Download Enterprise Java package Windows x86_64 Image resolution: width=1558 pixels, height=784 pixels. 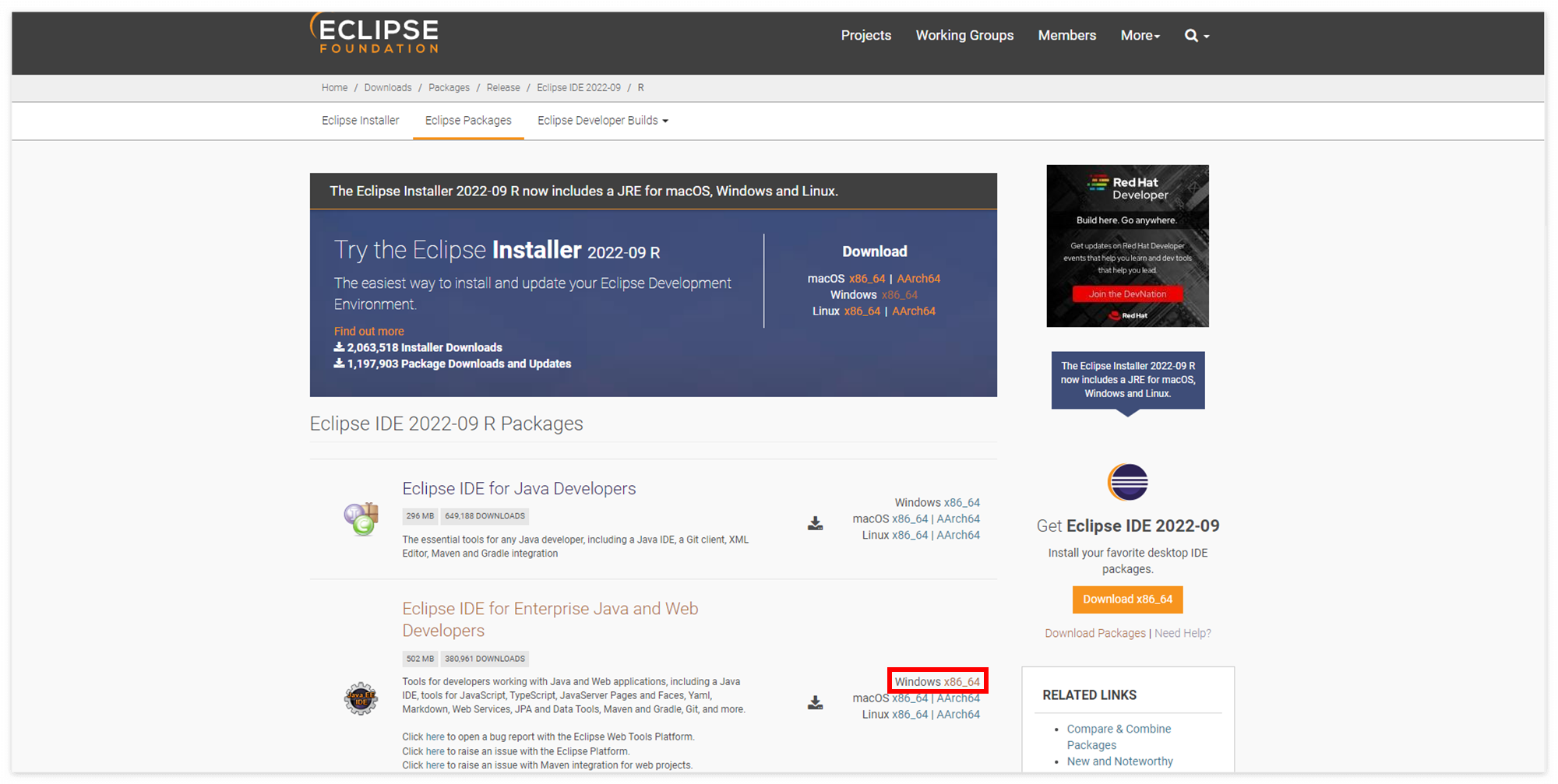click(x=962, y=682)
